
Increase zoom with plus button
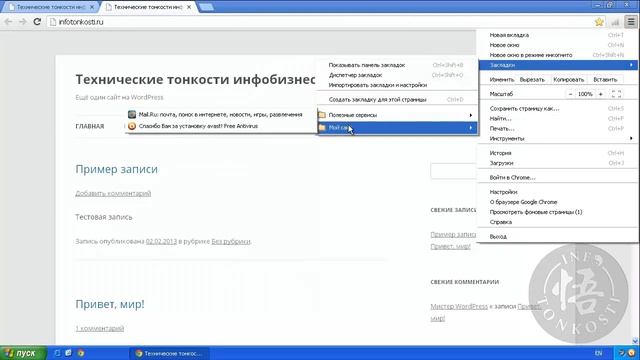tap(600, 94)
